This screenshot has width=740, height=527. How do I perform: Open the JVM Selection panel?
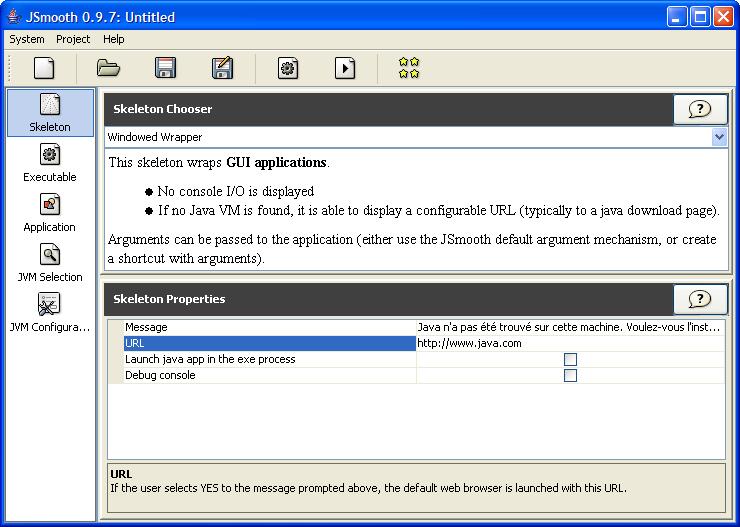click(x=50, y=262)
